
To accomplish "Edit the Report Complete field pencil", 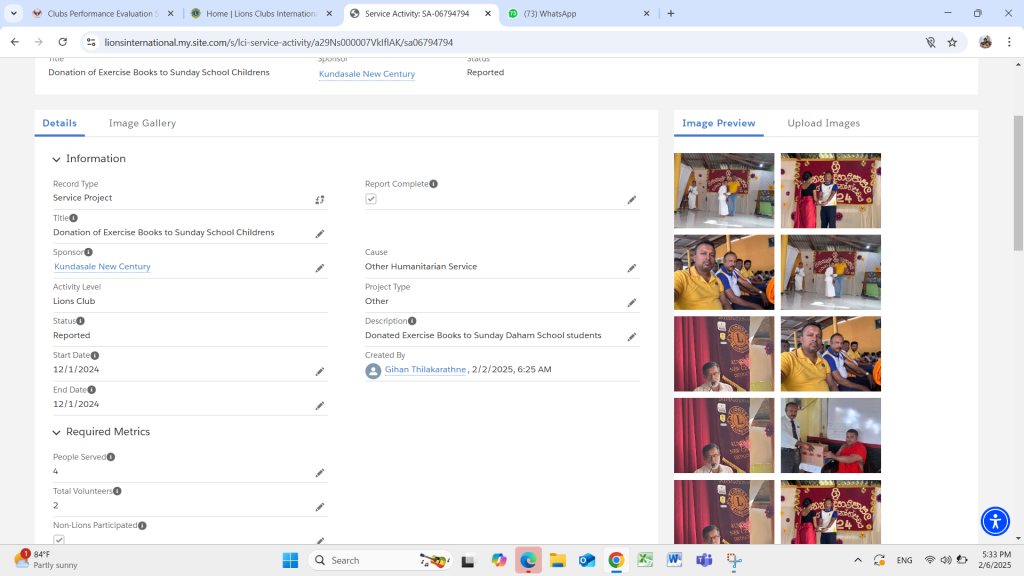I will point(632,200).
